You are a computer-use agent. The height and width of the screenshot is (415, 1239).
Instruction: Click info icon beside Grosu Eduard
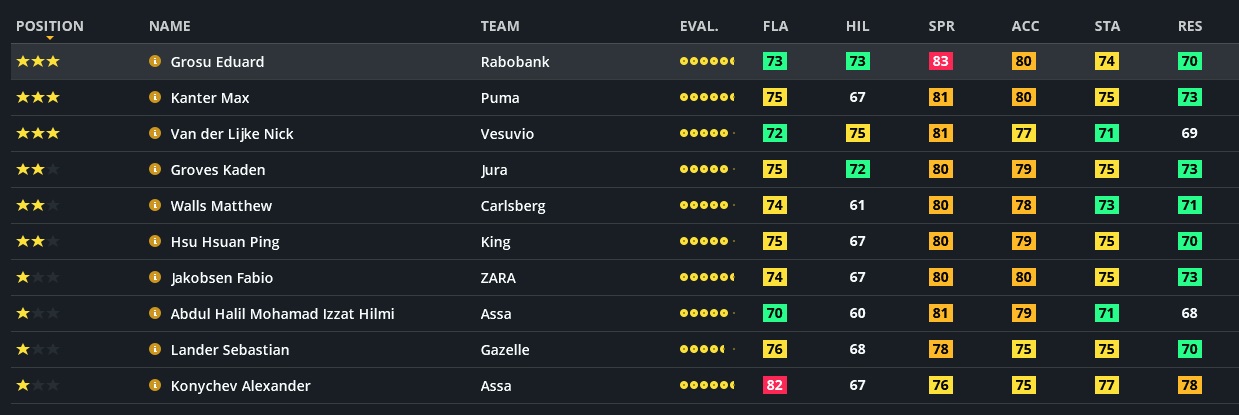click(155, 62)
